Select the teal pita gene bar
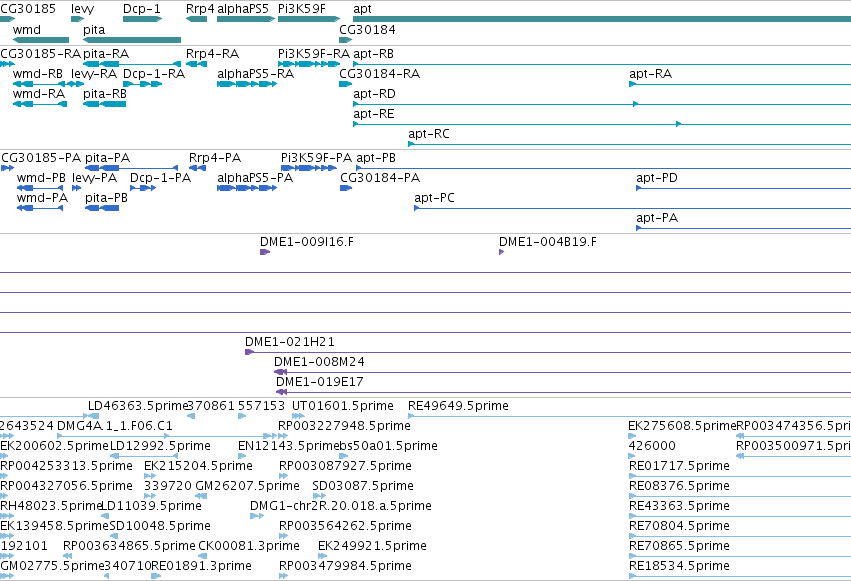 point(132,40)
